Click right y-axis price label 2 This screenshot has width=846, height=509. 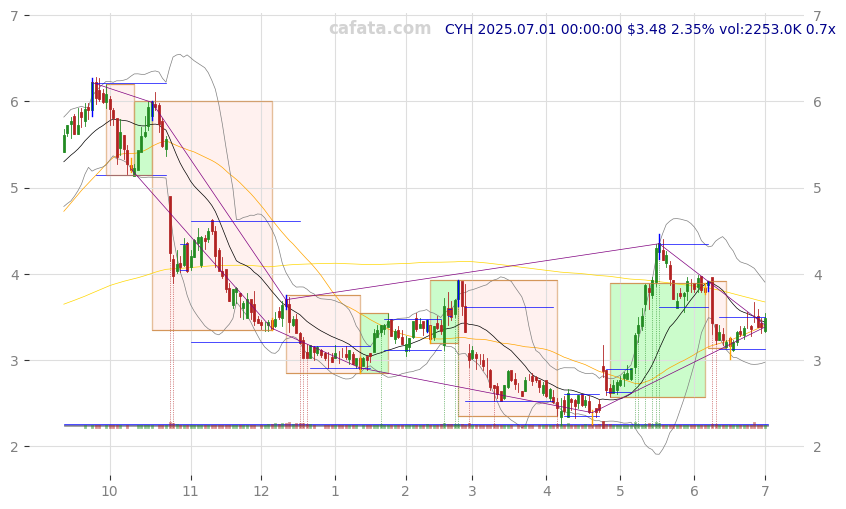pos(817,446)
